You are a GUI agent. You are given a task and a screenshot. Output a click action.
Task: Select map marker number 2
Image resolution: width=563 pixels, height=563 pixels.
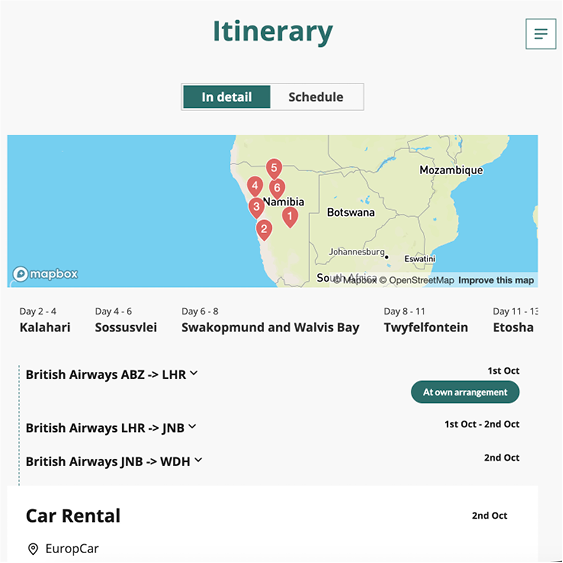(264, 229)
